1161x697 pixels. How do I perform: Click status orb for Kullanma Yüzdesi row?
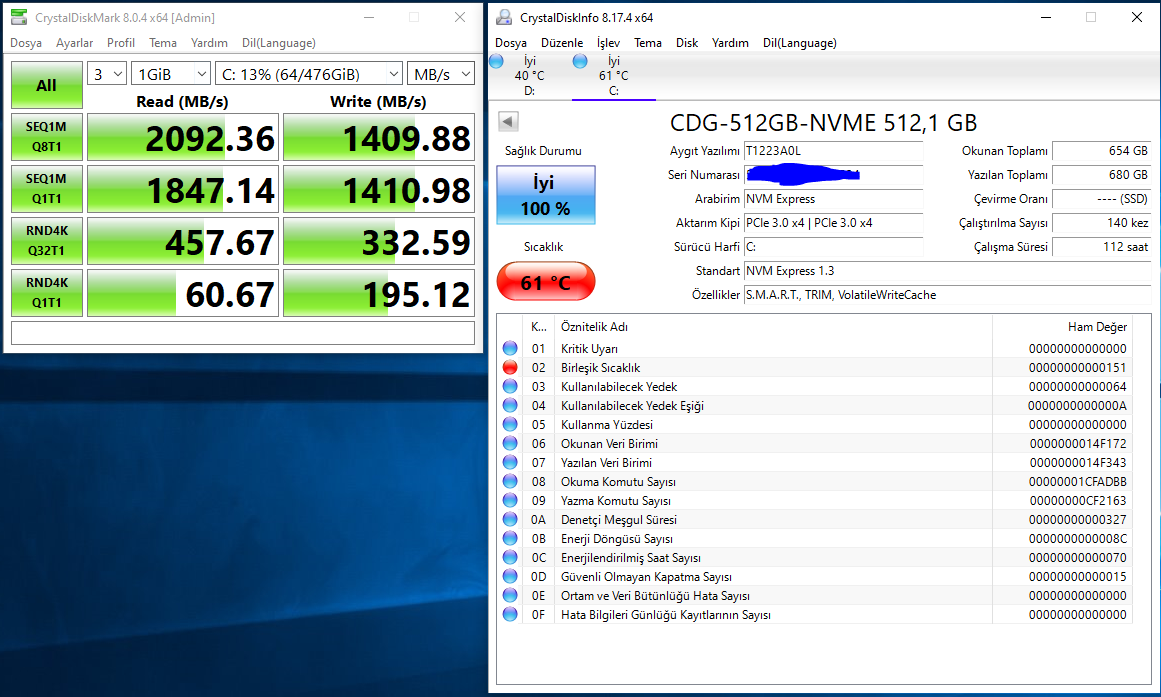tap(509, 424)
